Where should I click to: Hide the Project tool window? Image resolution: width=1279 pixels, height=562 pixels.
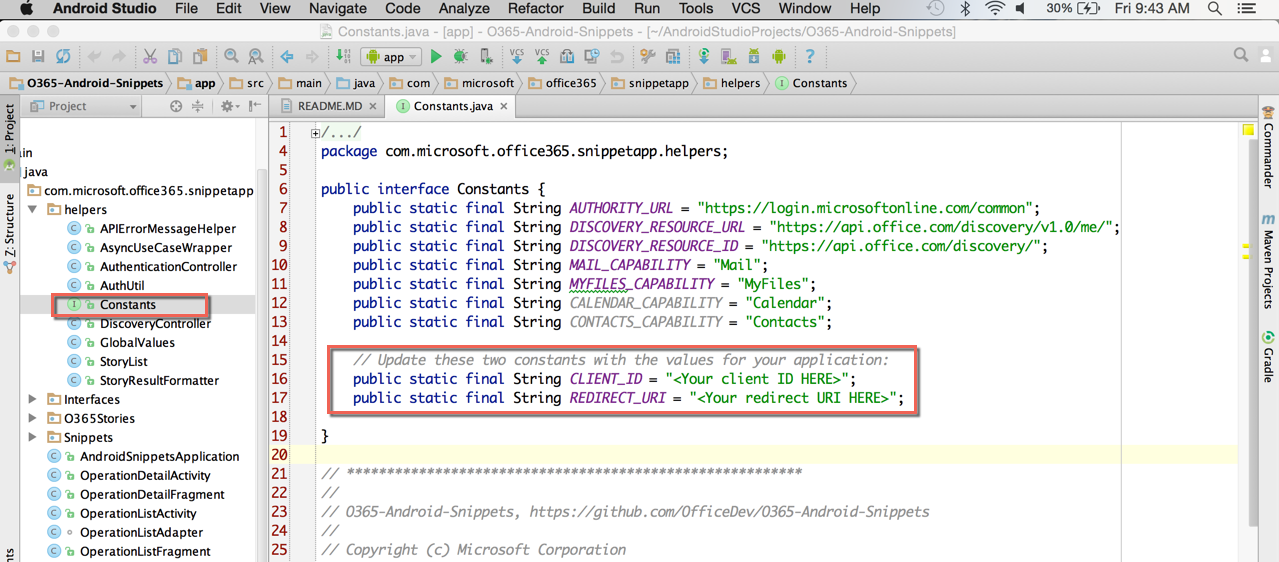[255, 106]
